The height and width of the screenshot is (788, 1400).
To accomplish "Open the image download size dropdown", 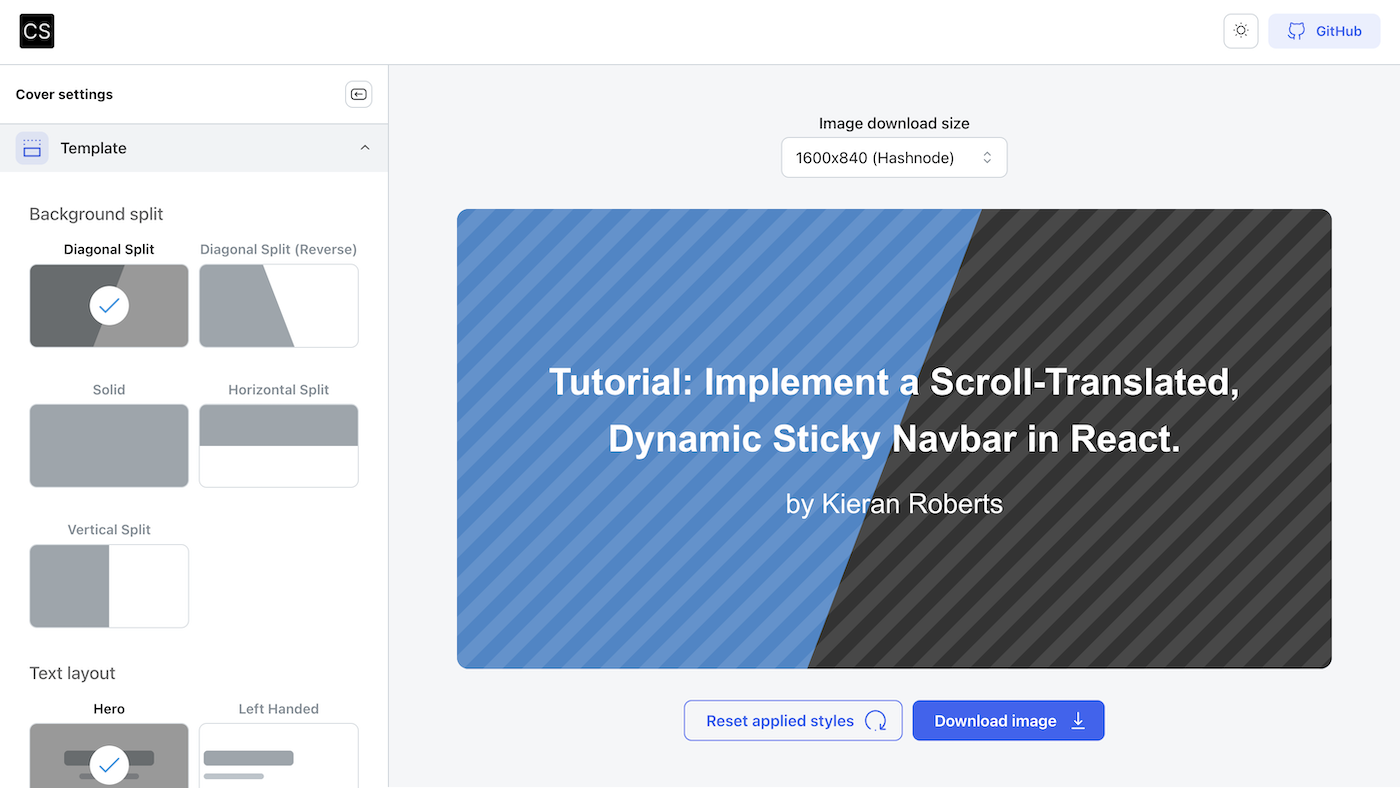I will pos(894,158).
